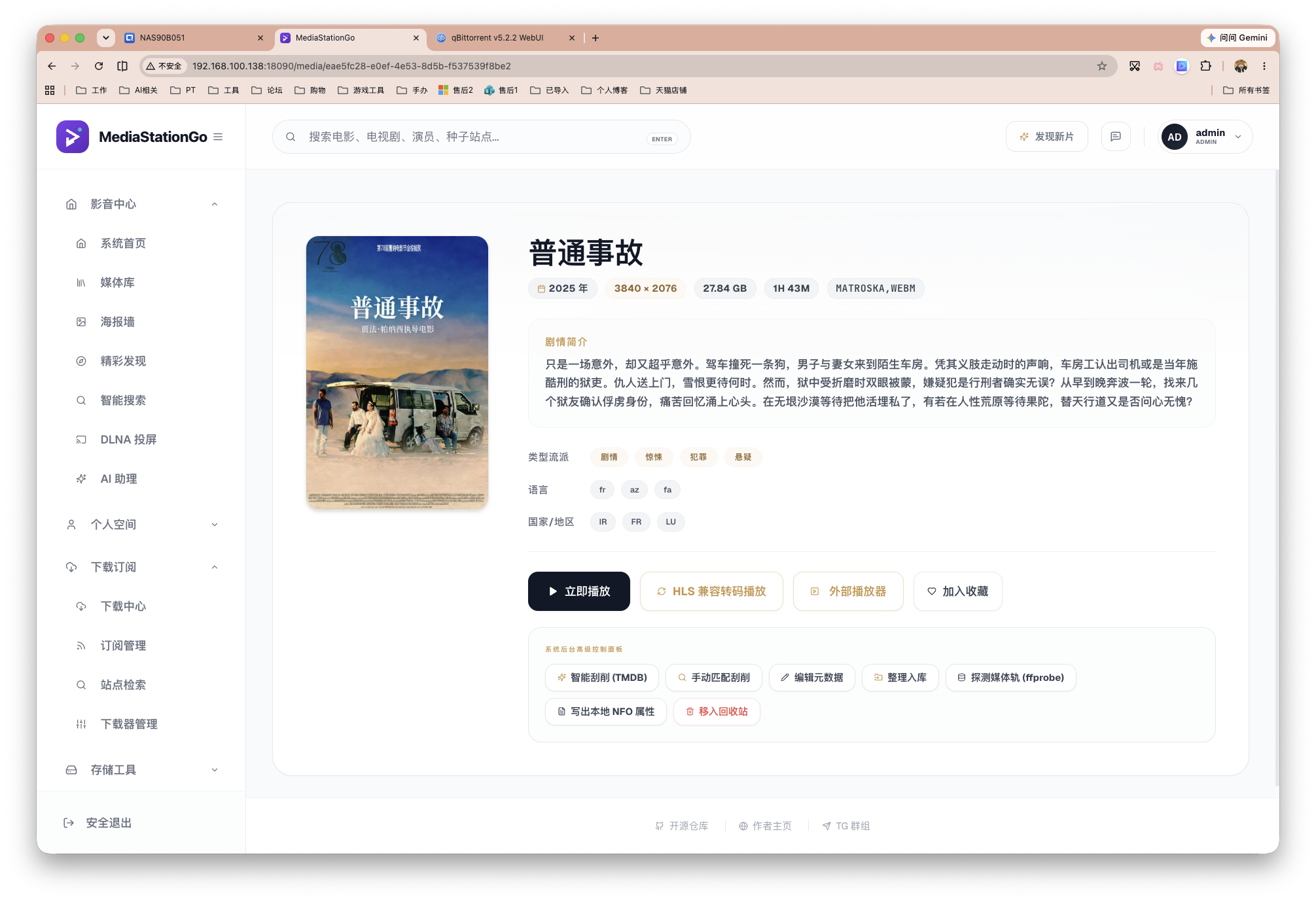Open the messages chat icon button
The width and height of the screenshot is (1316, 902).
tap(1116, 137)
